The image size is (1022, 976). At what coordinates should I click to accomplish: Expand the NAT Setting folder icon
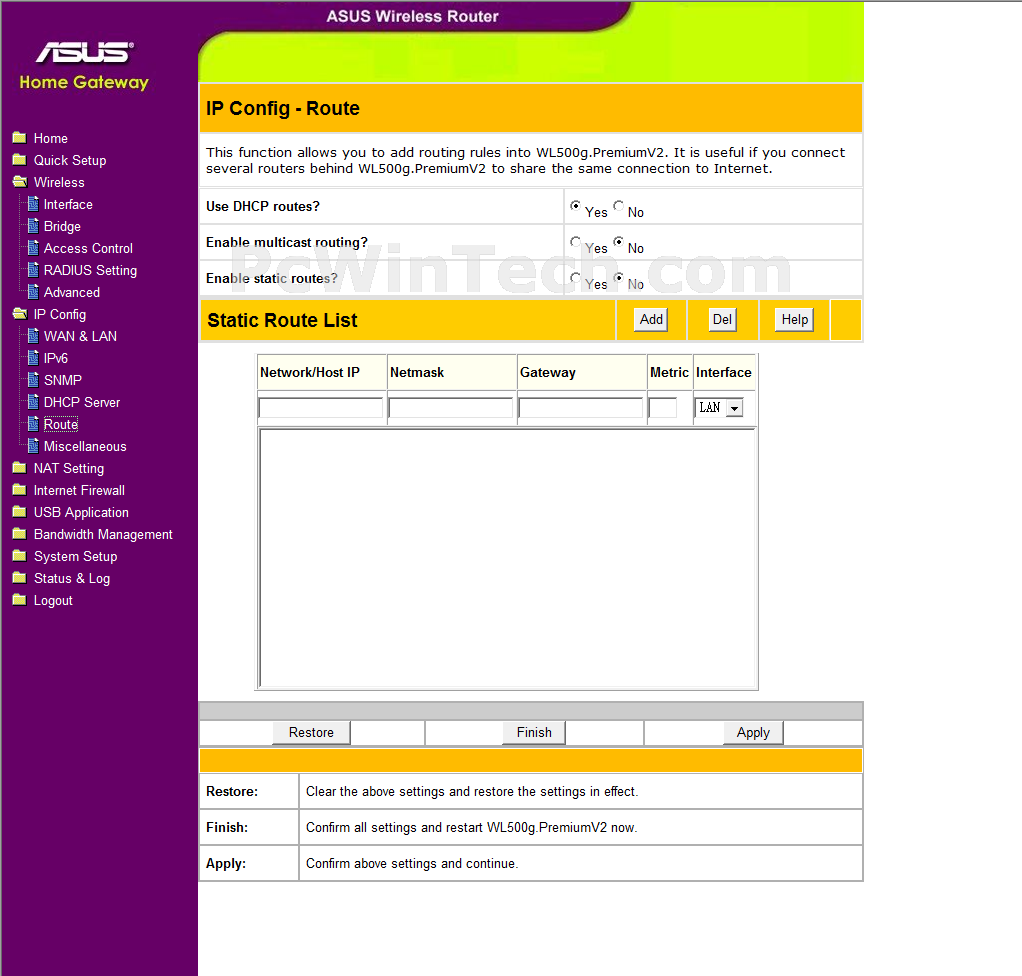(20, 467)
